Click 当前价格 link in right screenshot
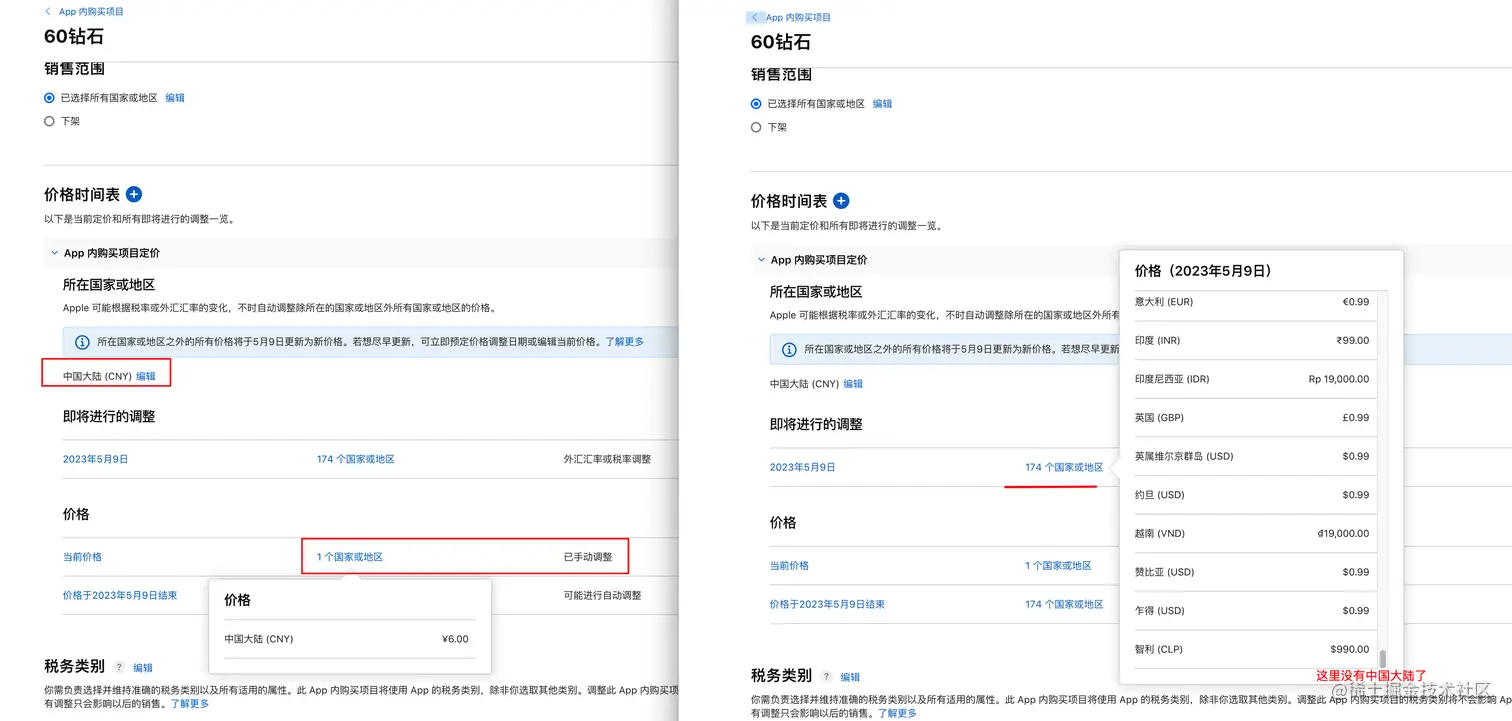The height and width of the screenshot is (721, 1512). click(789, 565)
